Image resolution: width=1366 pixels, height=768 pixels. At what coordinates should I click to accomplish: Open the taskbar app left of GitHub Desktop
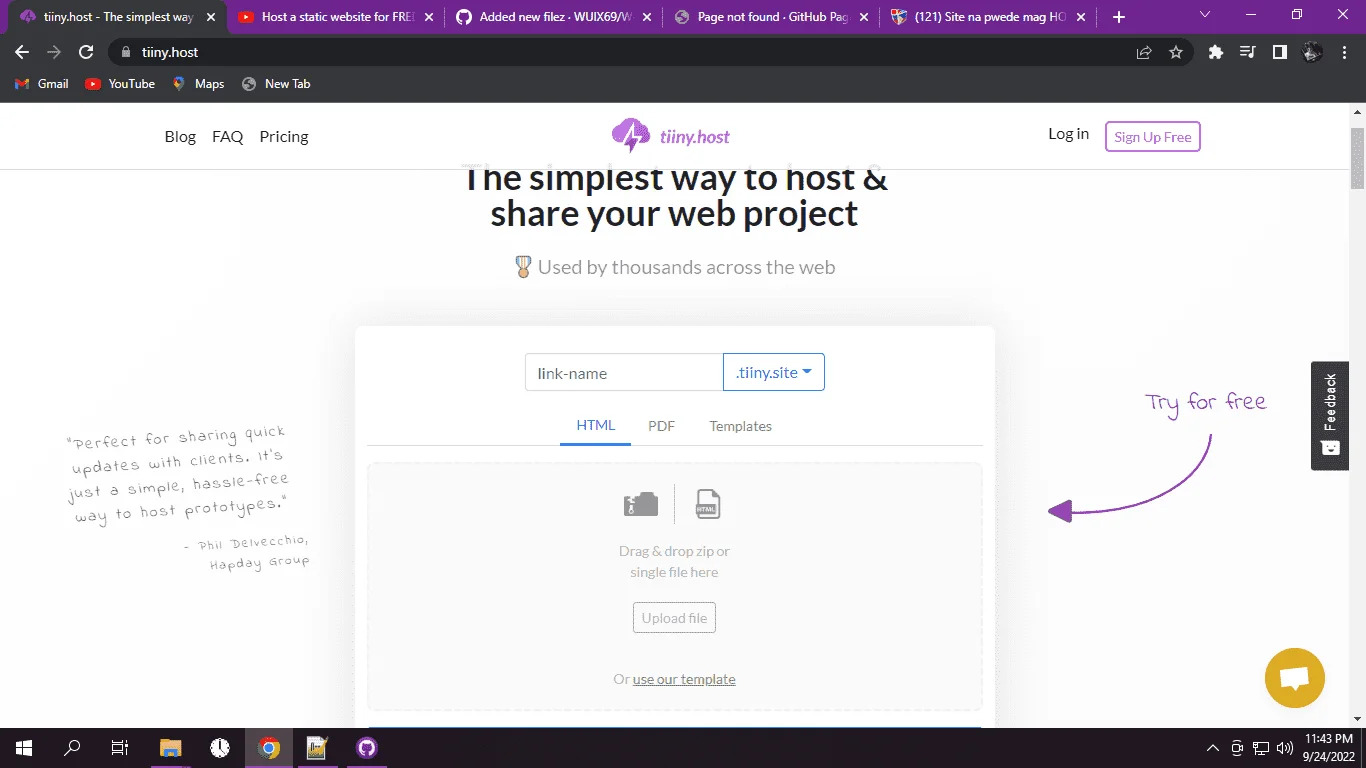[x=317, y=748]
